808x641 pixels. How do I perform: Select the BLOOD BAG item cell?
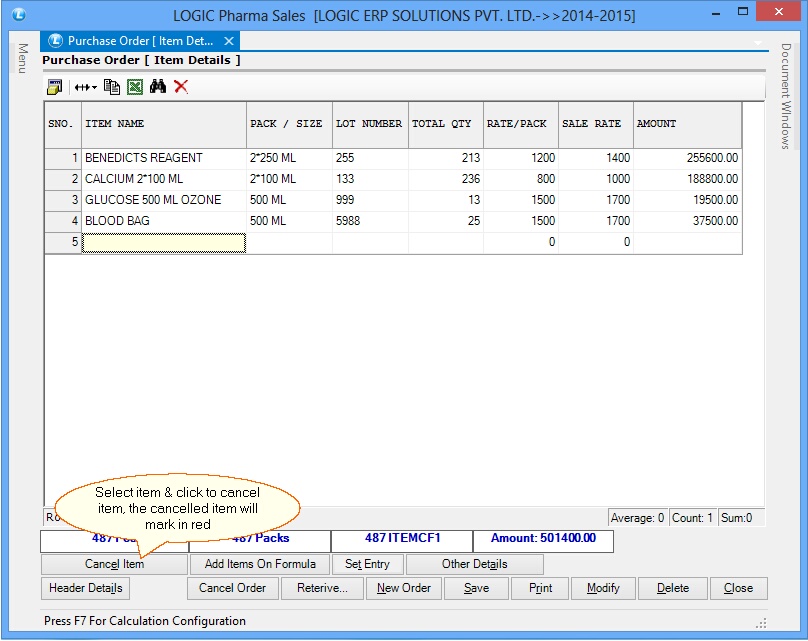coord(164,222)
